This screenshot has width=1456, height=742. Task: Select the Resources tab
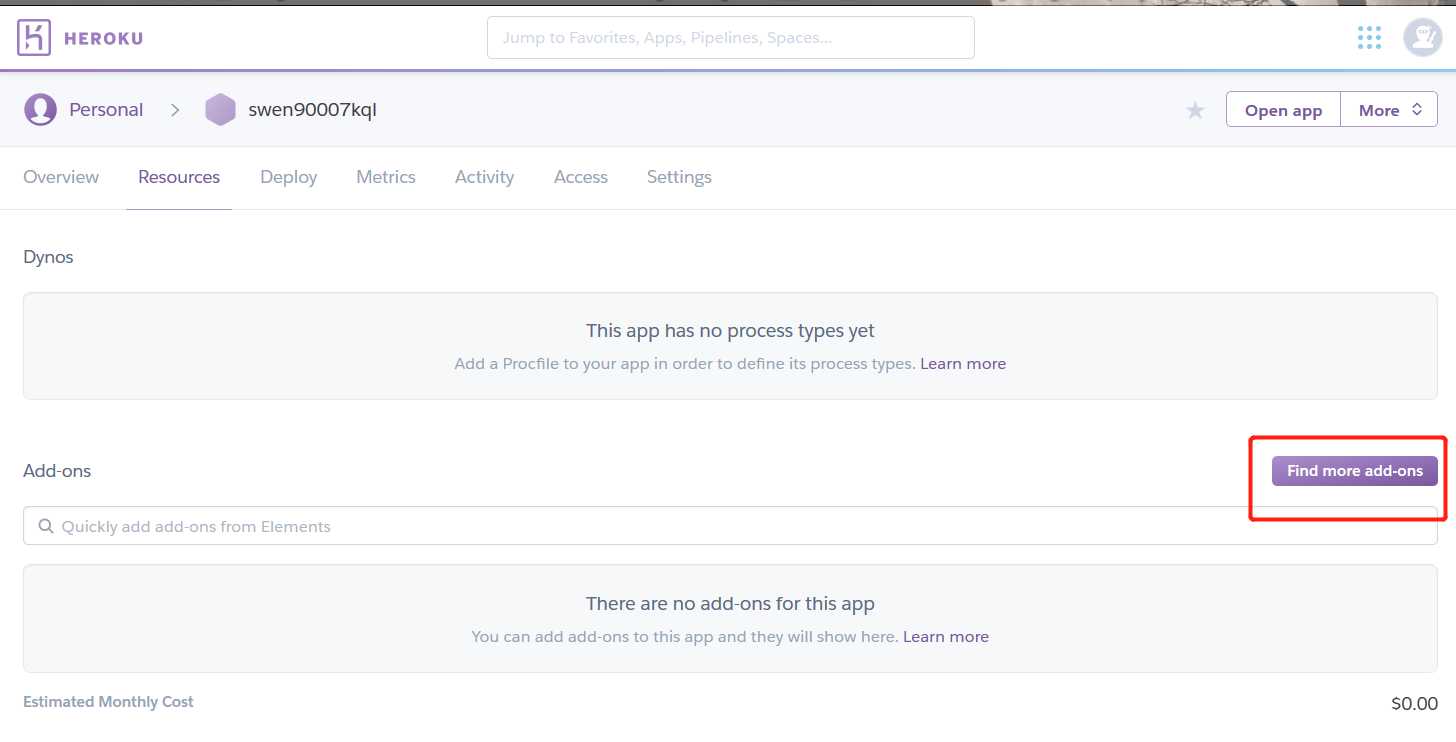179,177
